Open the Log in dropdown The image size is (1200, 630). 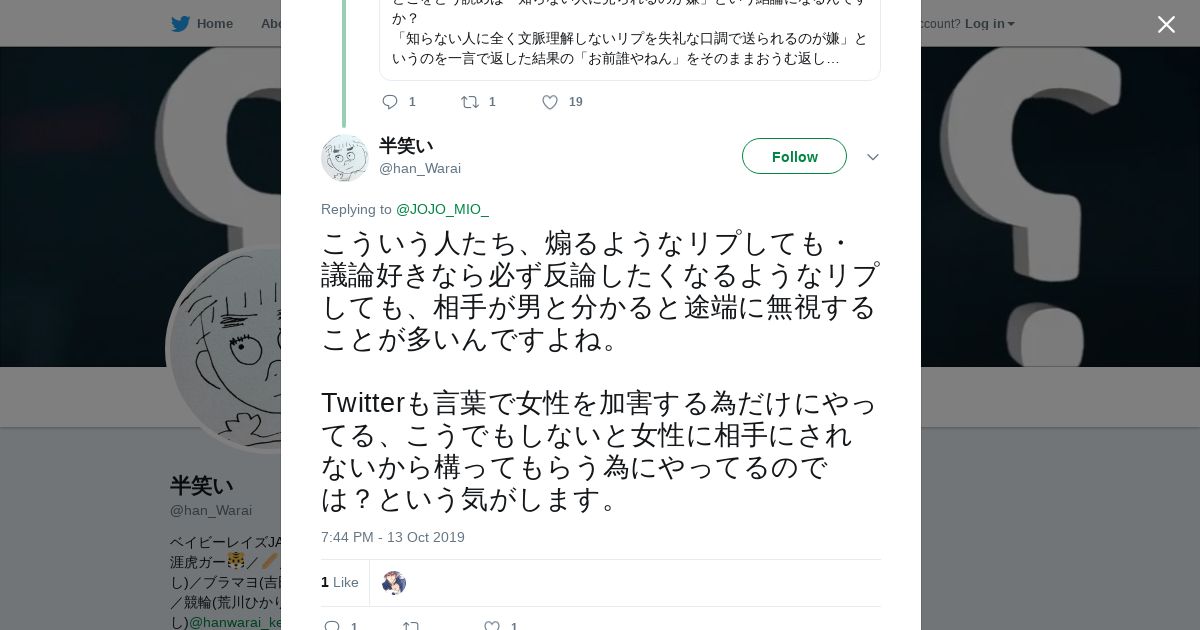(x=989, y=23)
